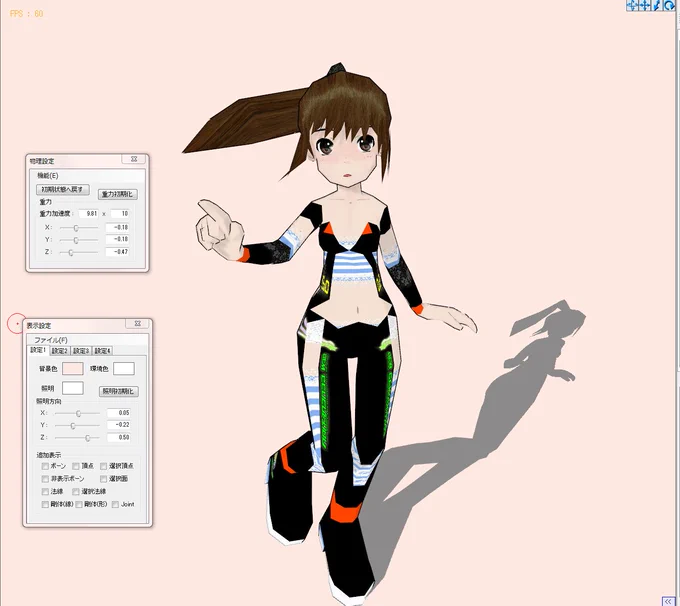This screenshot has height=606, width=680.
Task: Open the 背景色 color swatch
Action: pos(73,369)
